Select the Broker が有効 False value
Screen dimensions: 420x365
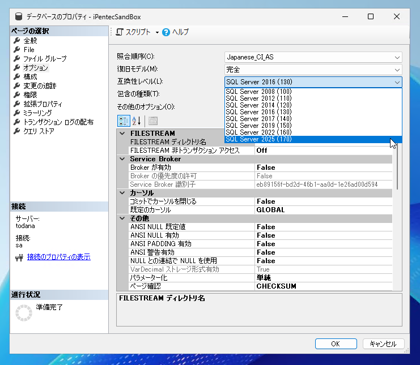(323, 167)
